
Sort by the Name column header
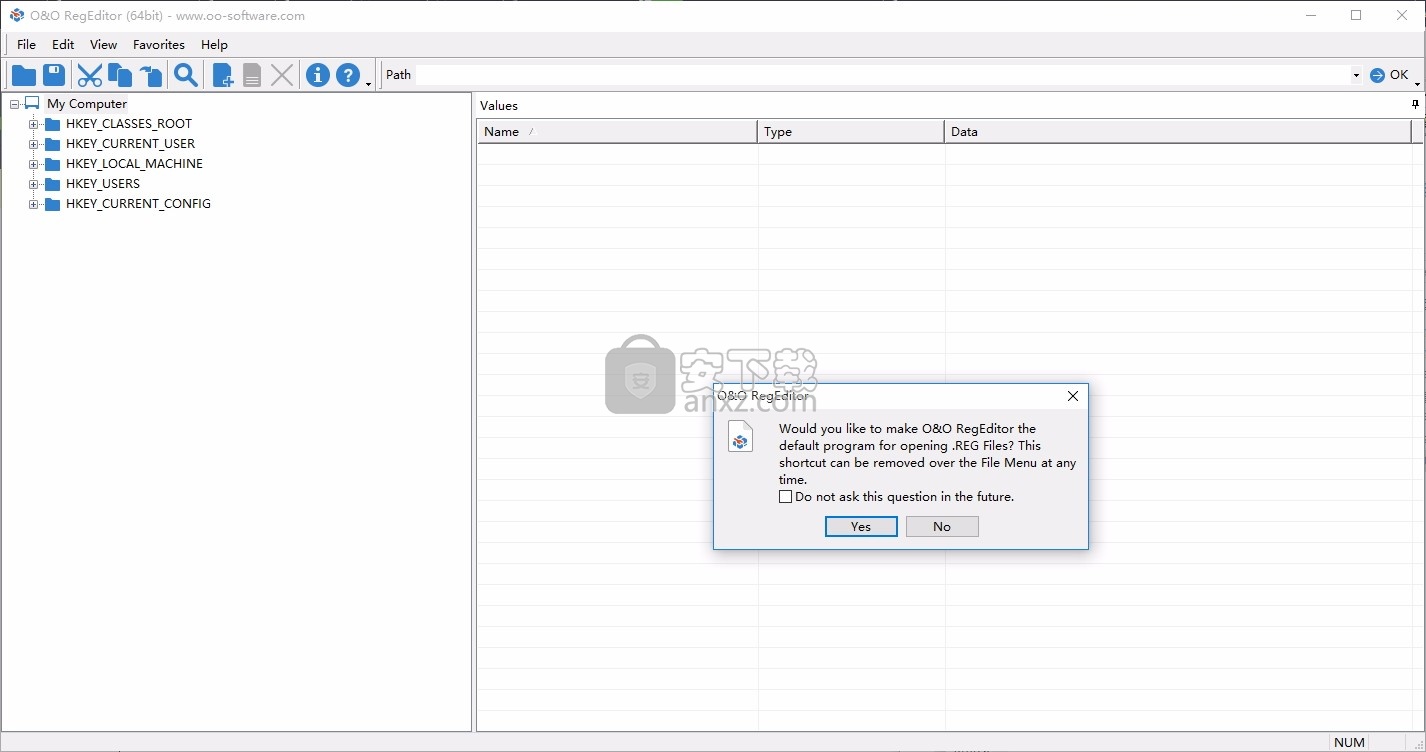617,131
